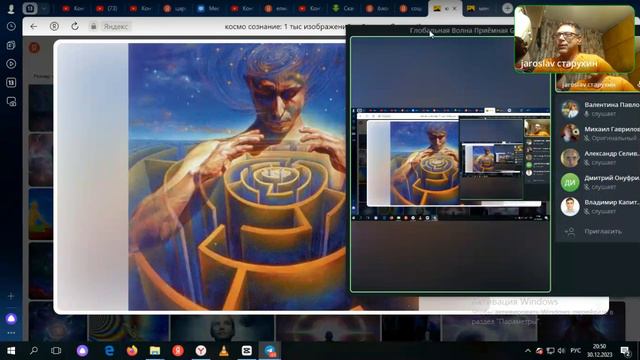The image size is (640, 360).
Task: Show site security via the lock icon
Action: point(93,27)
